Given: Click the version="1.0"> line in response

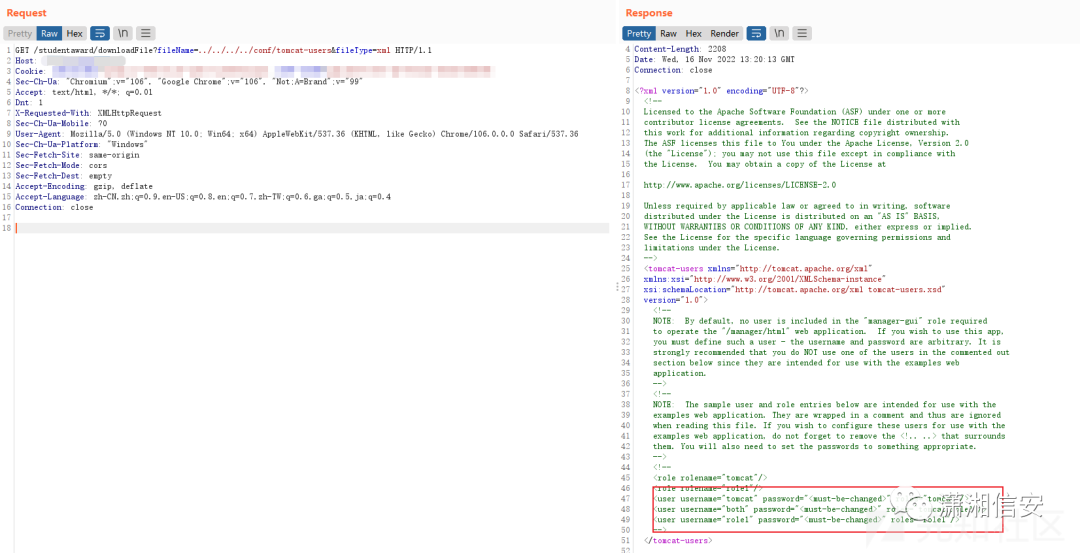Looking at the screenshot, I should pyautogui.click(x=675, y=300).
